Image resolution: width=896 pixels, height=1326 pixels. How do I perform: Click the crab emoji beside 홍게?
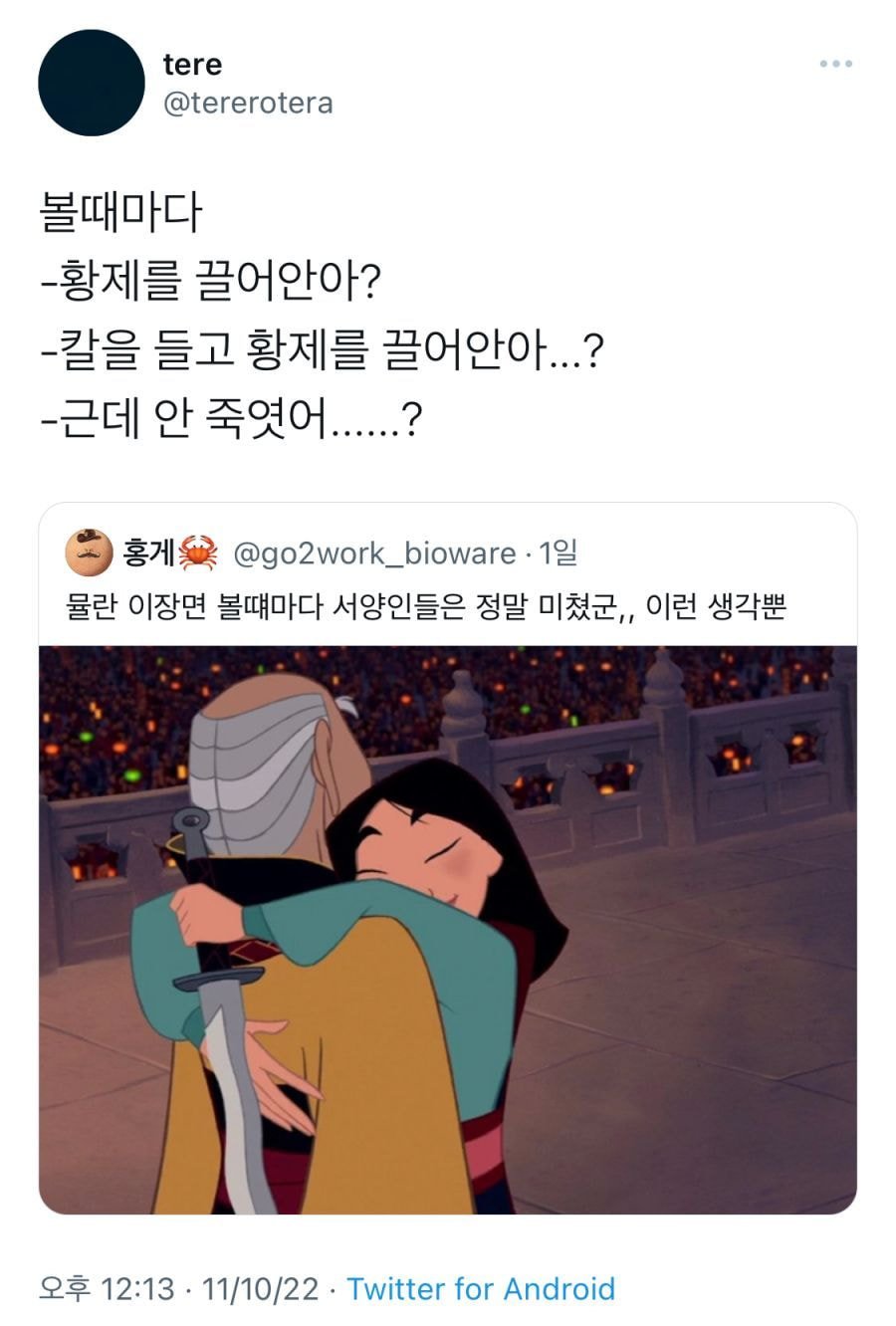click(198, 552)
